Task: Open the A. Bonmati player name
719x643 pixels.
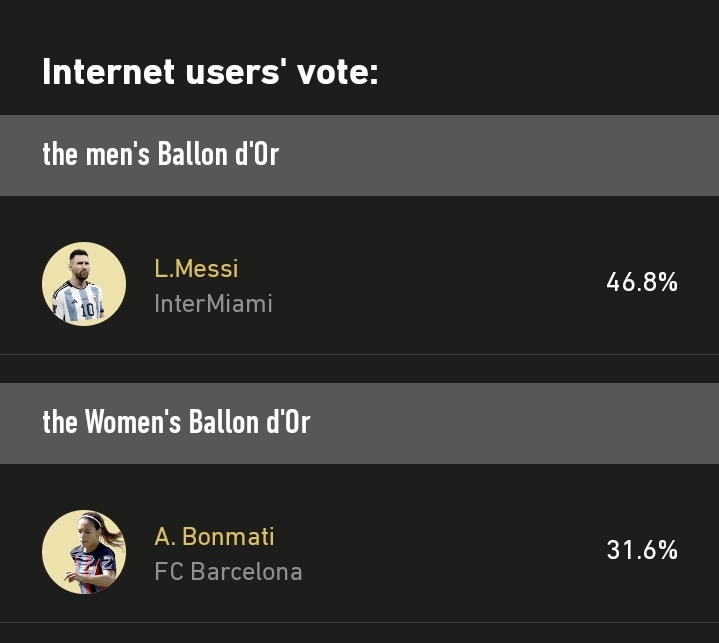Action: click(214, 537)
